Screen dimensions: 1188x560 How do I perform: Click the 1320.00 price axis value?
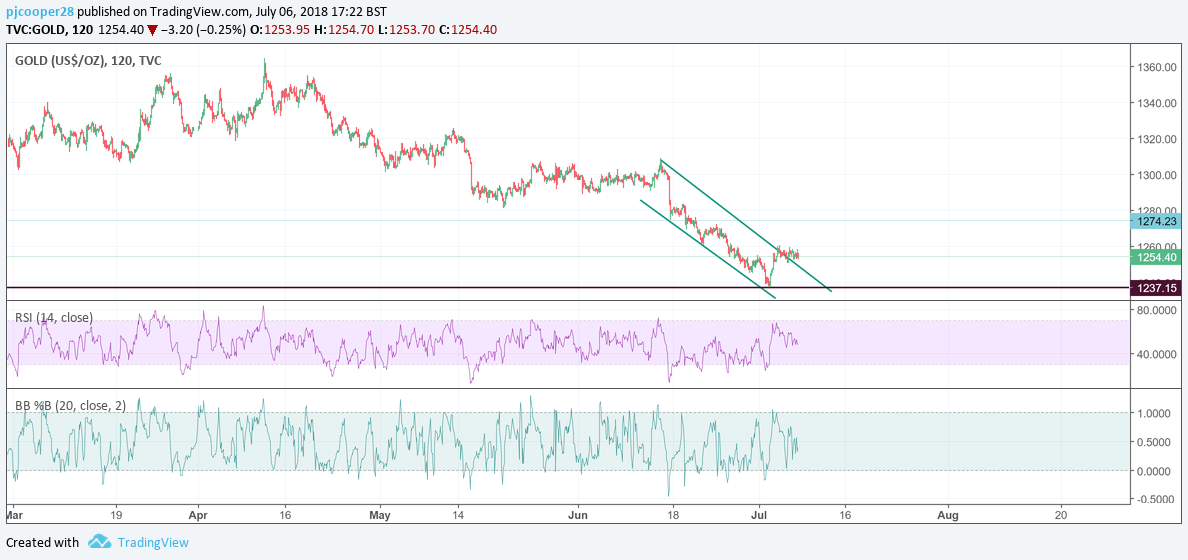(x=1156, y=139)
